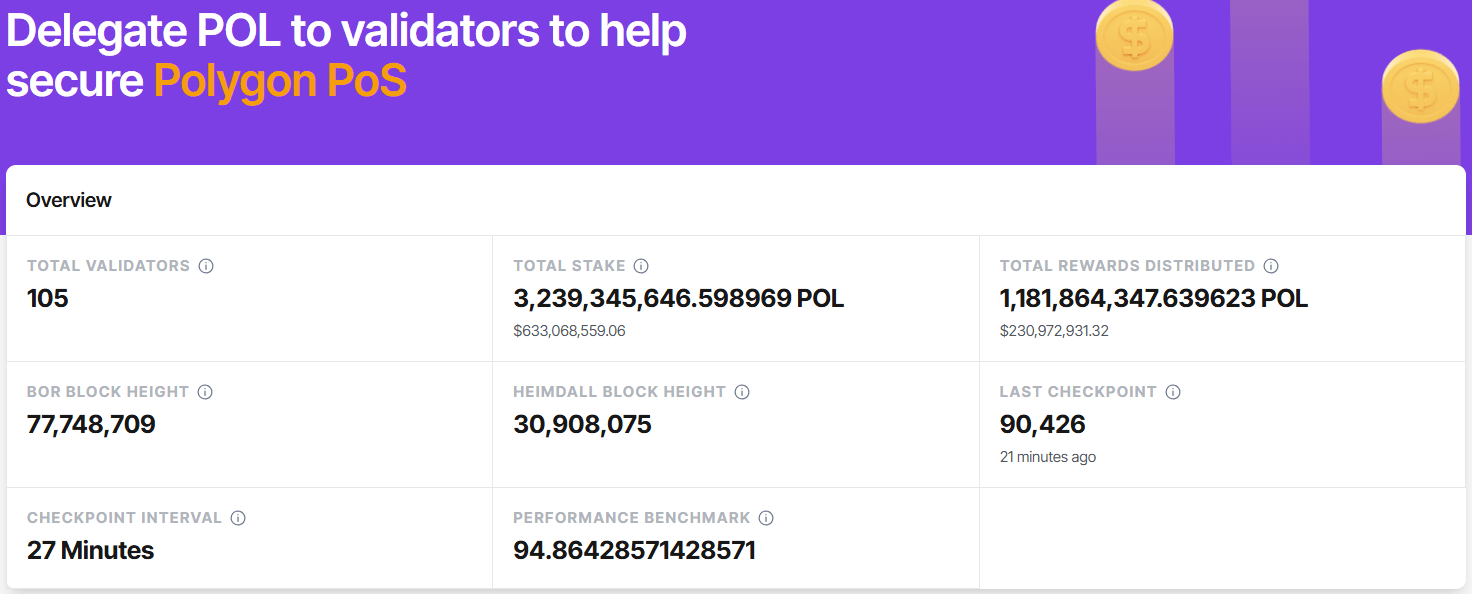Show Performance Benchmark info tooltip icon
1472x594 pixels.
[x=766, y=518]
